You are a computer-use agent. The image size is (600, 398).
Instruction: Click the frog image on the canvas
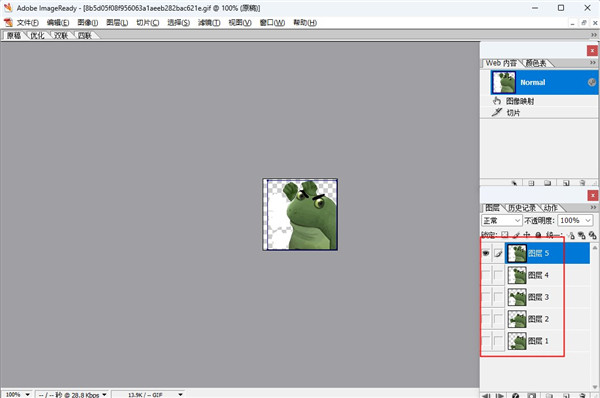coord(300,214)
